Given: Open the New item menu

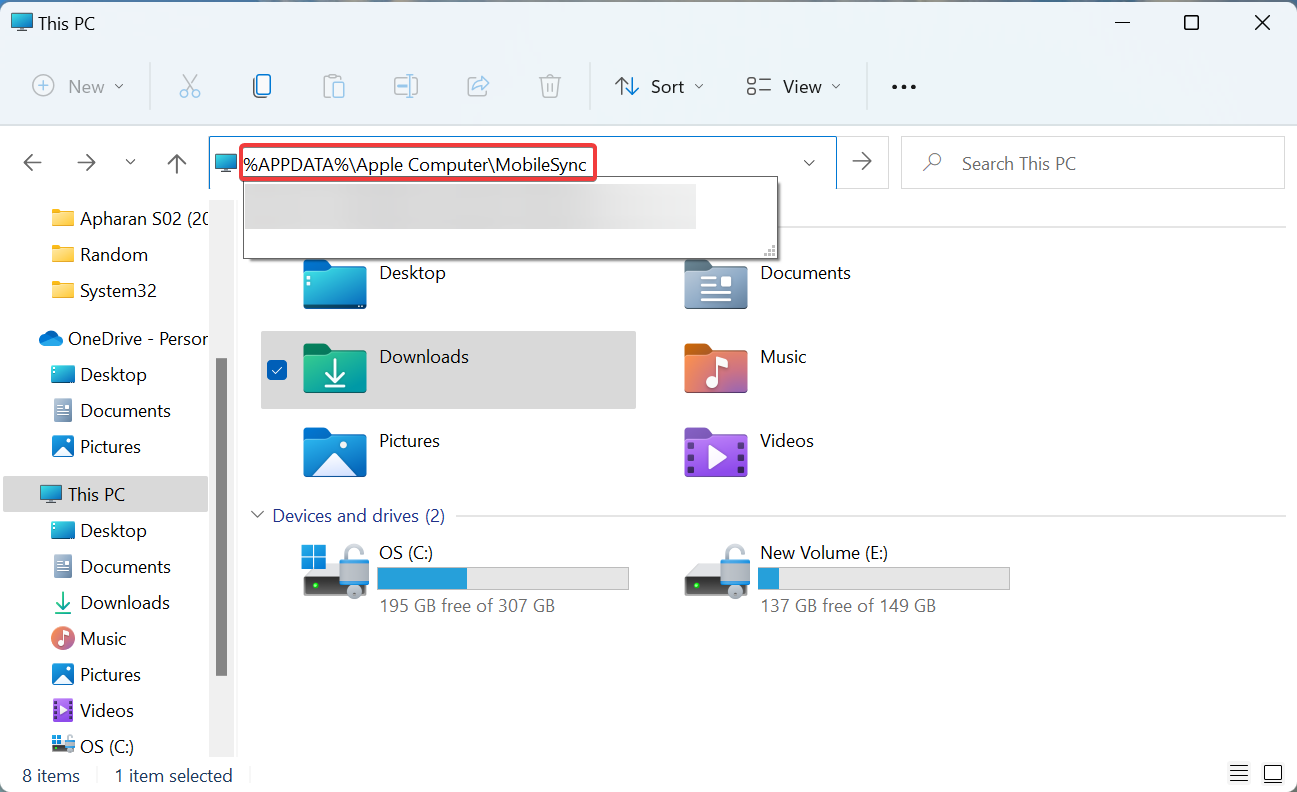Looking at the screenshot, I should click(78, 86).
